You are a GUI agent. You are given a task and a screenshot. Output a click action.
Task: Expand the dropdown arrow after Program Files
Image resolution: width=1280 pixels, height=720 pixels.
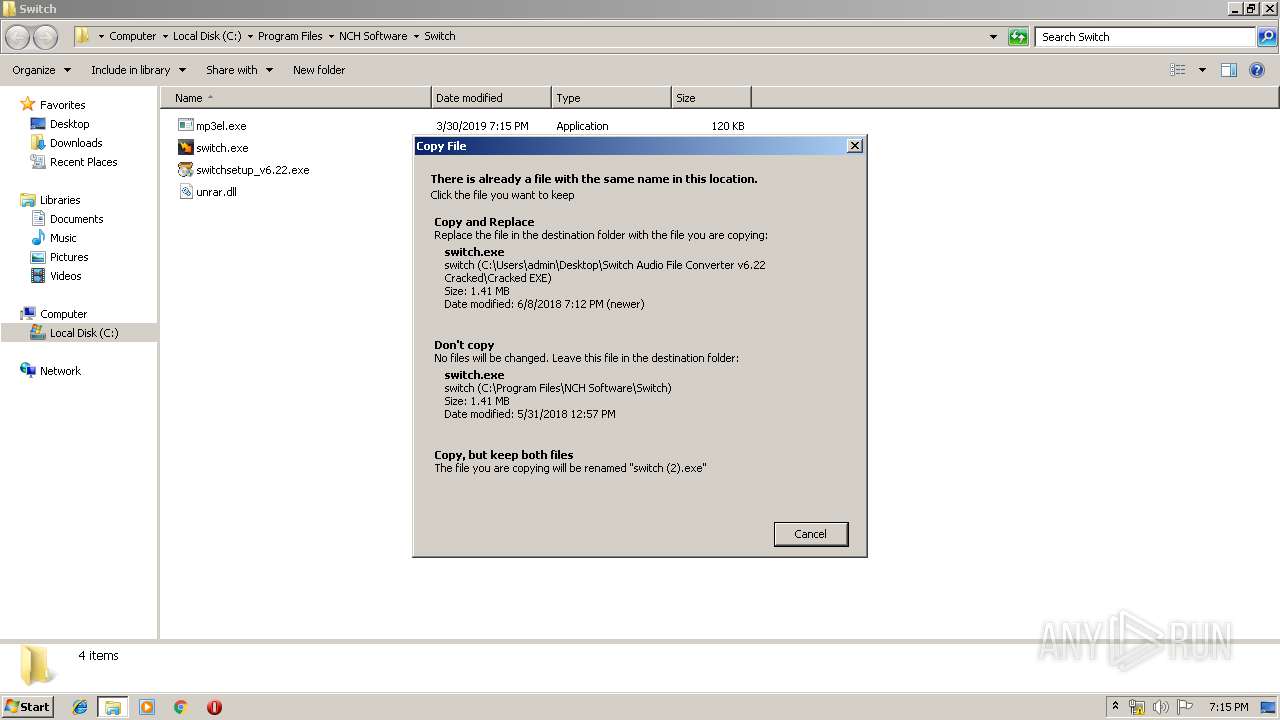pyautogui.click(x=331, y=36)
